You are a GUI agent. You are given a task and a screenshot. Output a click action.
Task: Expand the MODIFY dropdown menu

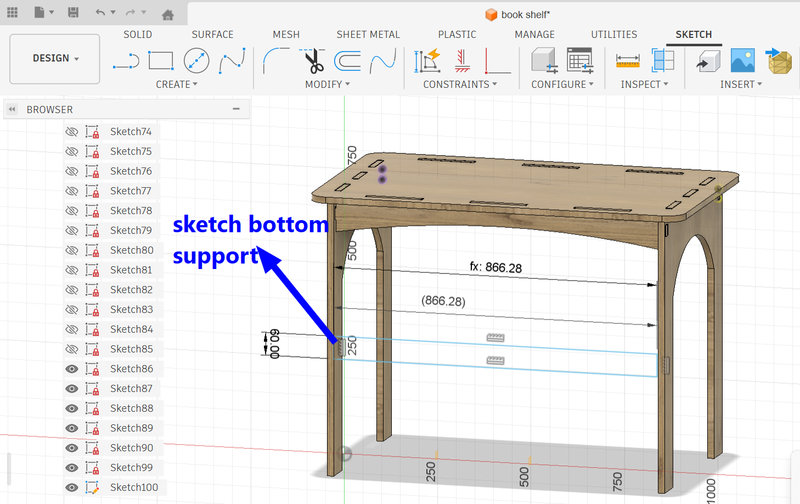click(x=328, y=84)
